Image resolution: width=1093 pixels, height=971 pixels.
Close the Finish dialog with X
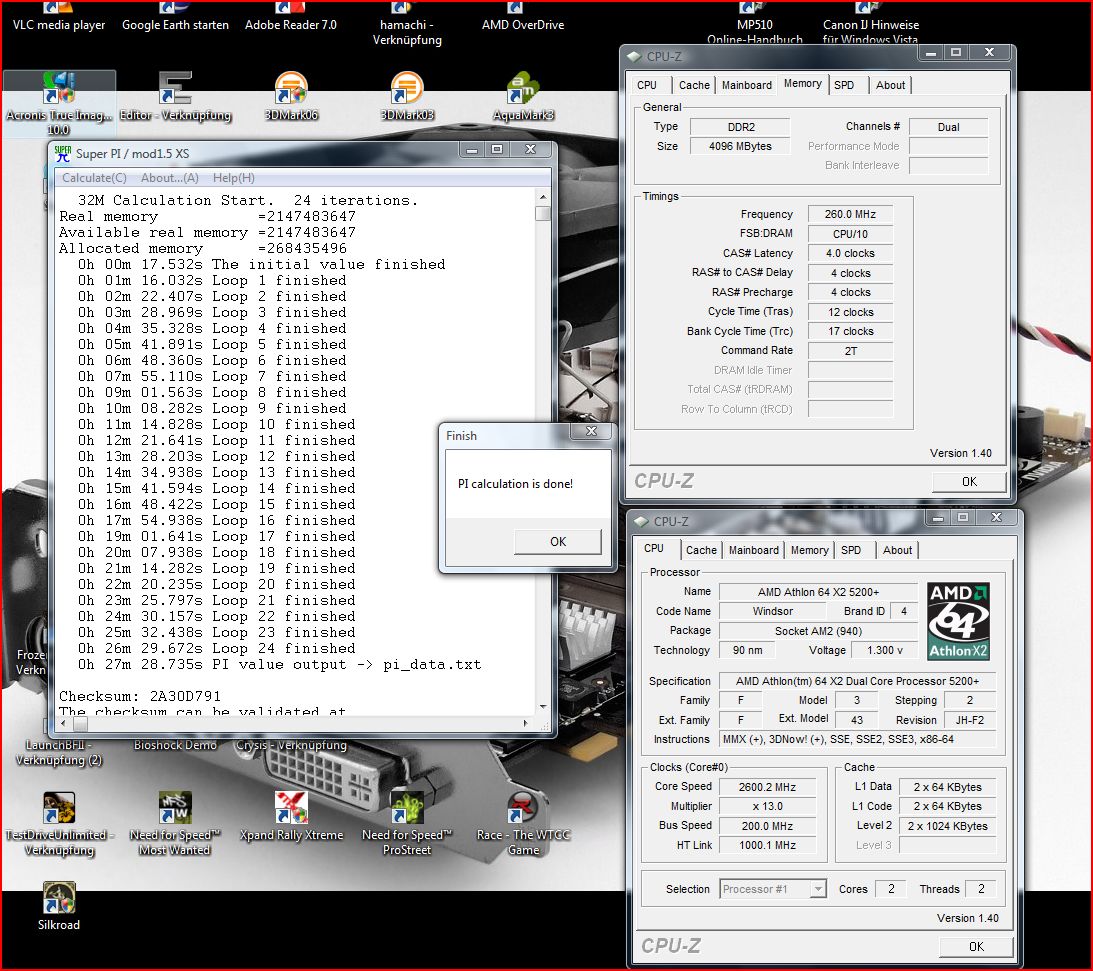pos(591,431)
